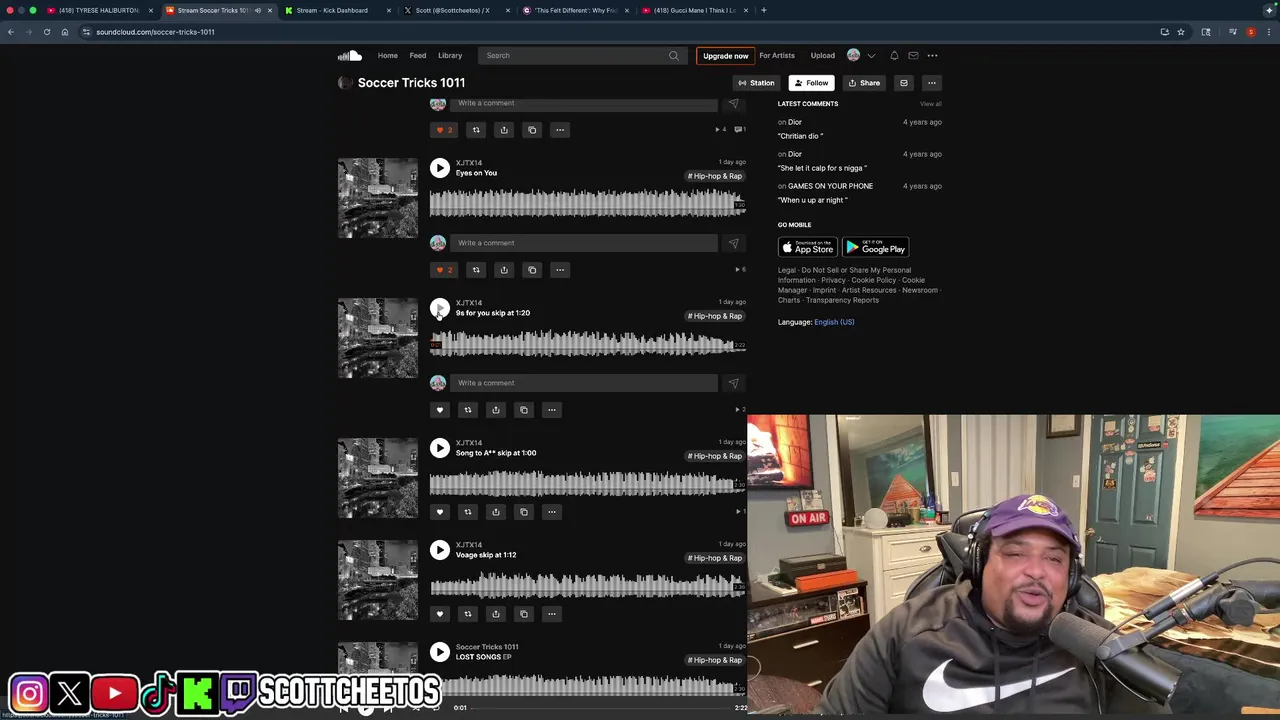Seek in the 9s for you skip waveform
Screen dimensions: 1280x720
[x=587, y=344]
